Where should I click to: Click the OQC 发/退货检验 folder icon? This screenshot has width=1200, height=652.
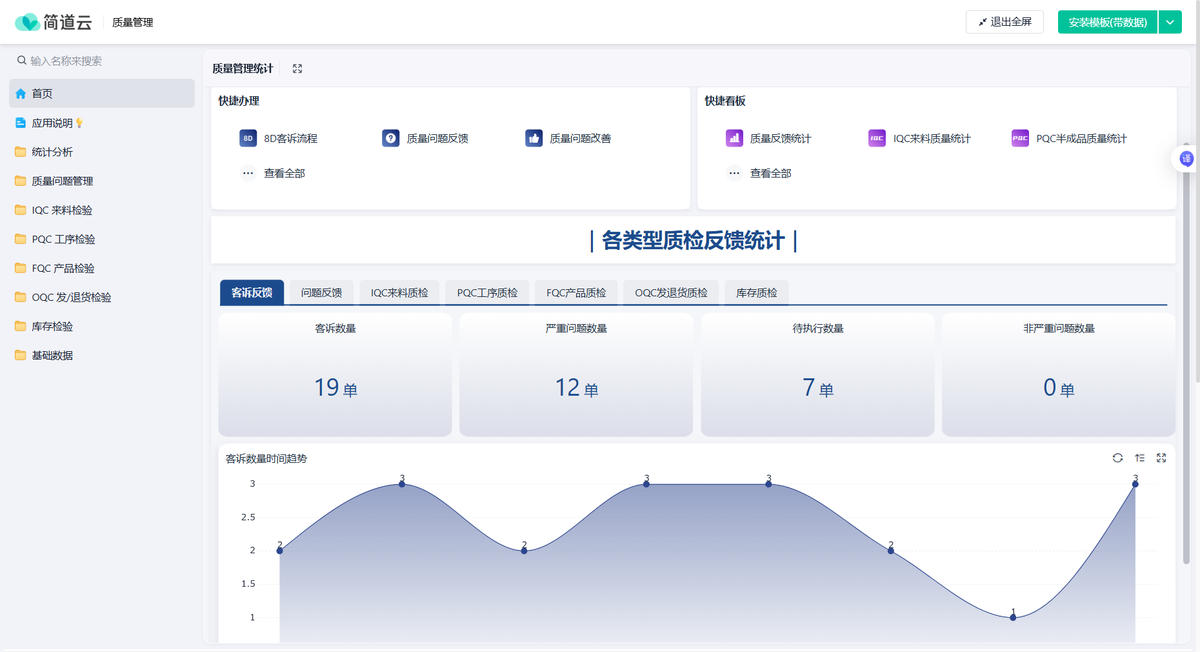coord(21,297)
